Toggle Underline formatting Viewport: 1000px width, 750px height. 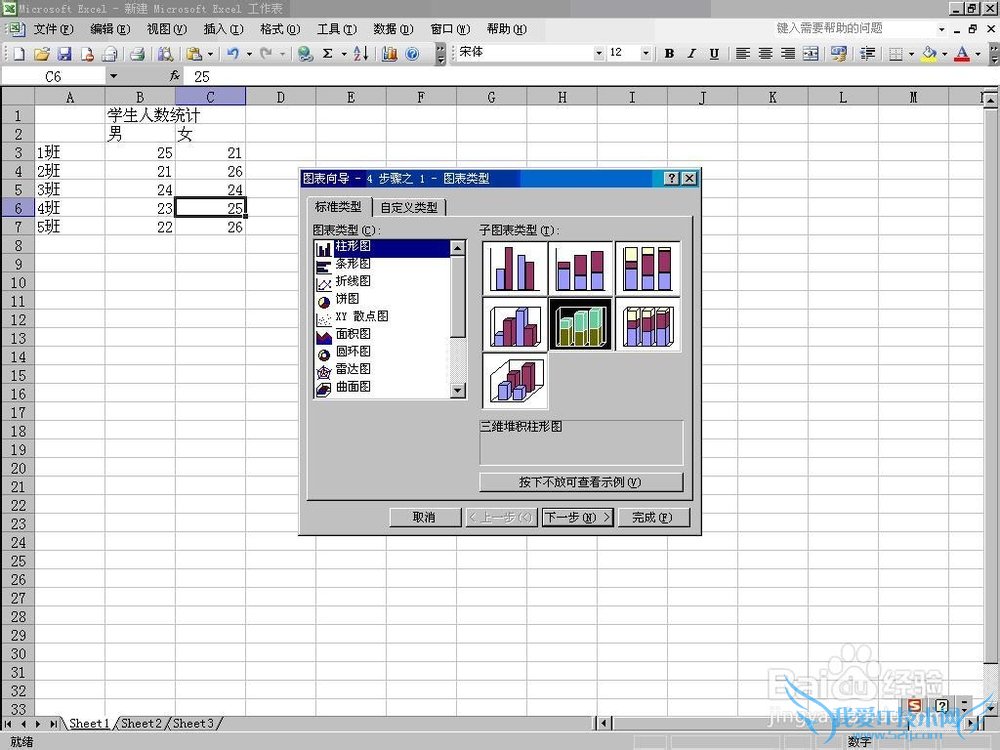[x=713, y=54]
